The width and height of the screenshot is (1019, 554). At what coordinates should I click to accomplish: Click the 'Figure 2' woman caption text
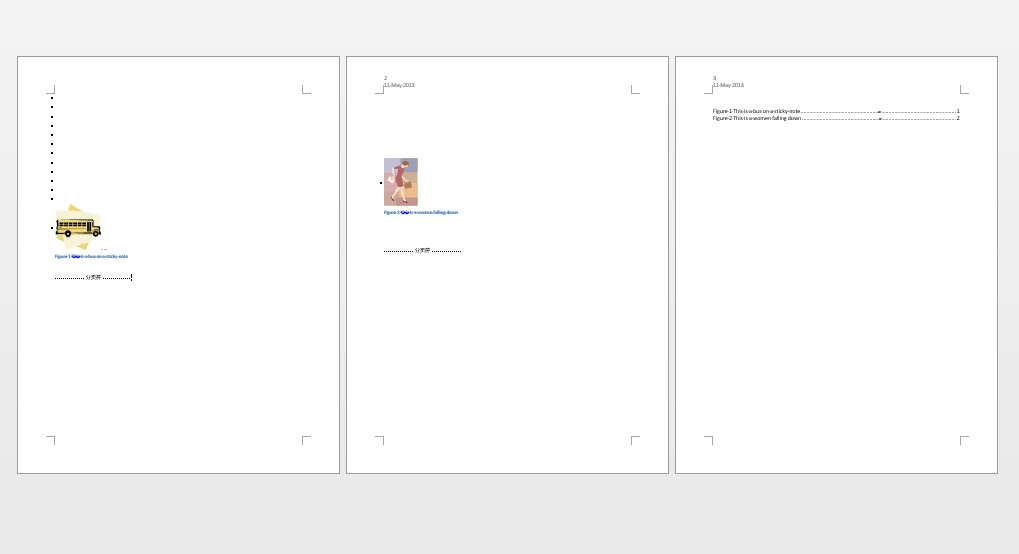(421, 212)
